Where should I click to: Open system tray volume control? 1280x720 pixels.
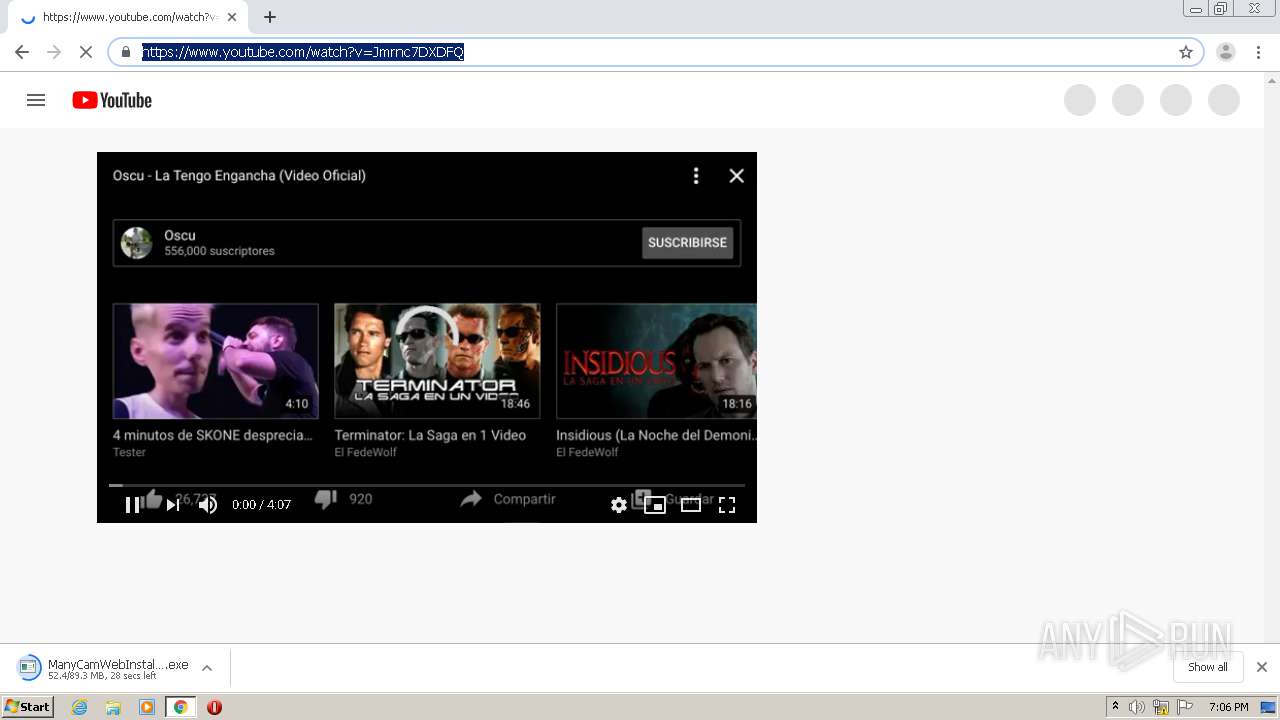(x=1136, y=707)
